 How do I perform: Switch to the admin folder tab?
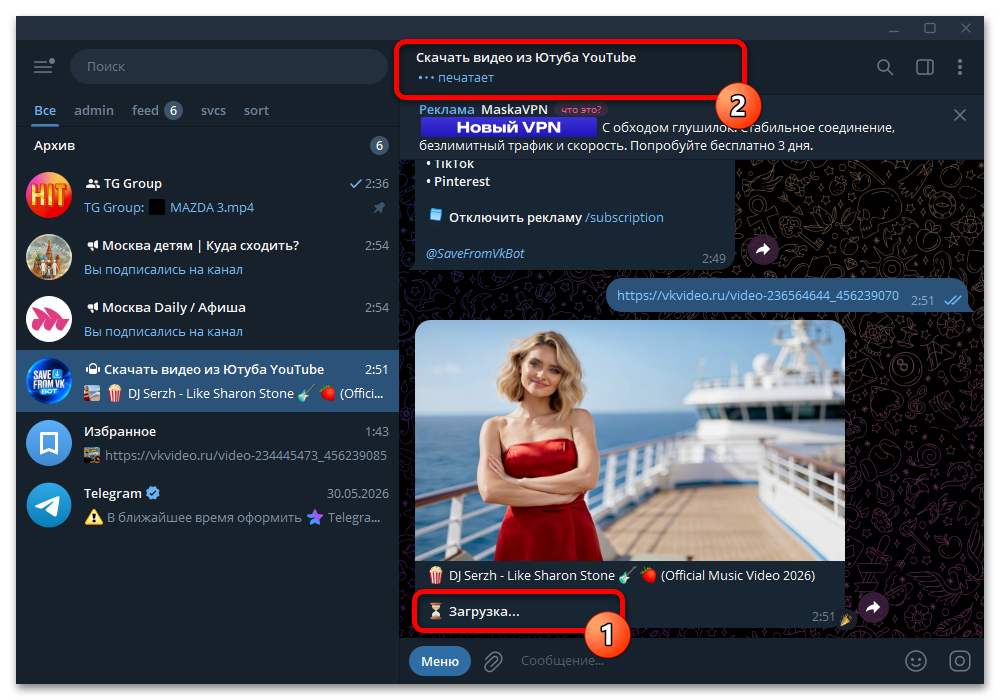point(94,110)
